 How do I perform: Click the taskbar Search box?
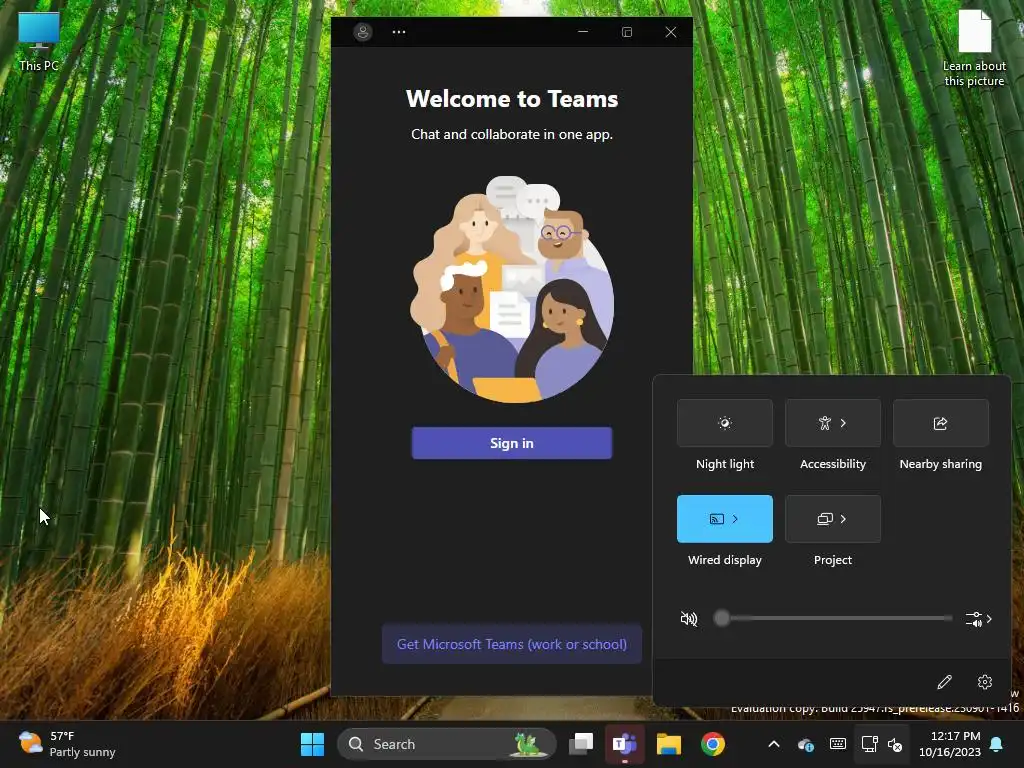pyautogui.click(x=447, y=744)
